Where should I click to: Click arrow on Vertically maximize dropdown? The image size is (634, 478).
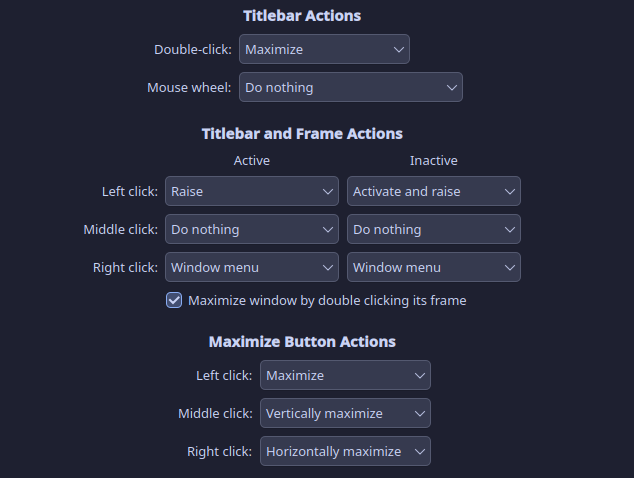point(420,413)
